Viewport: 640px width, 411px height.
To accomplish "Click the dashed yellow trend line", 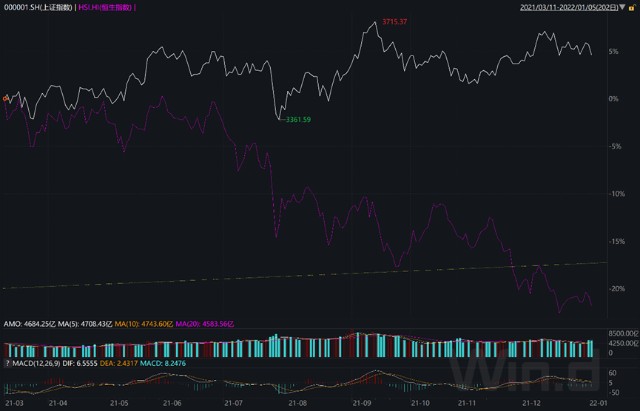I will (x=300, y=275).
